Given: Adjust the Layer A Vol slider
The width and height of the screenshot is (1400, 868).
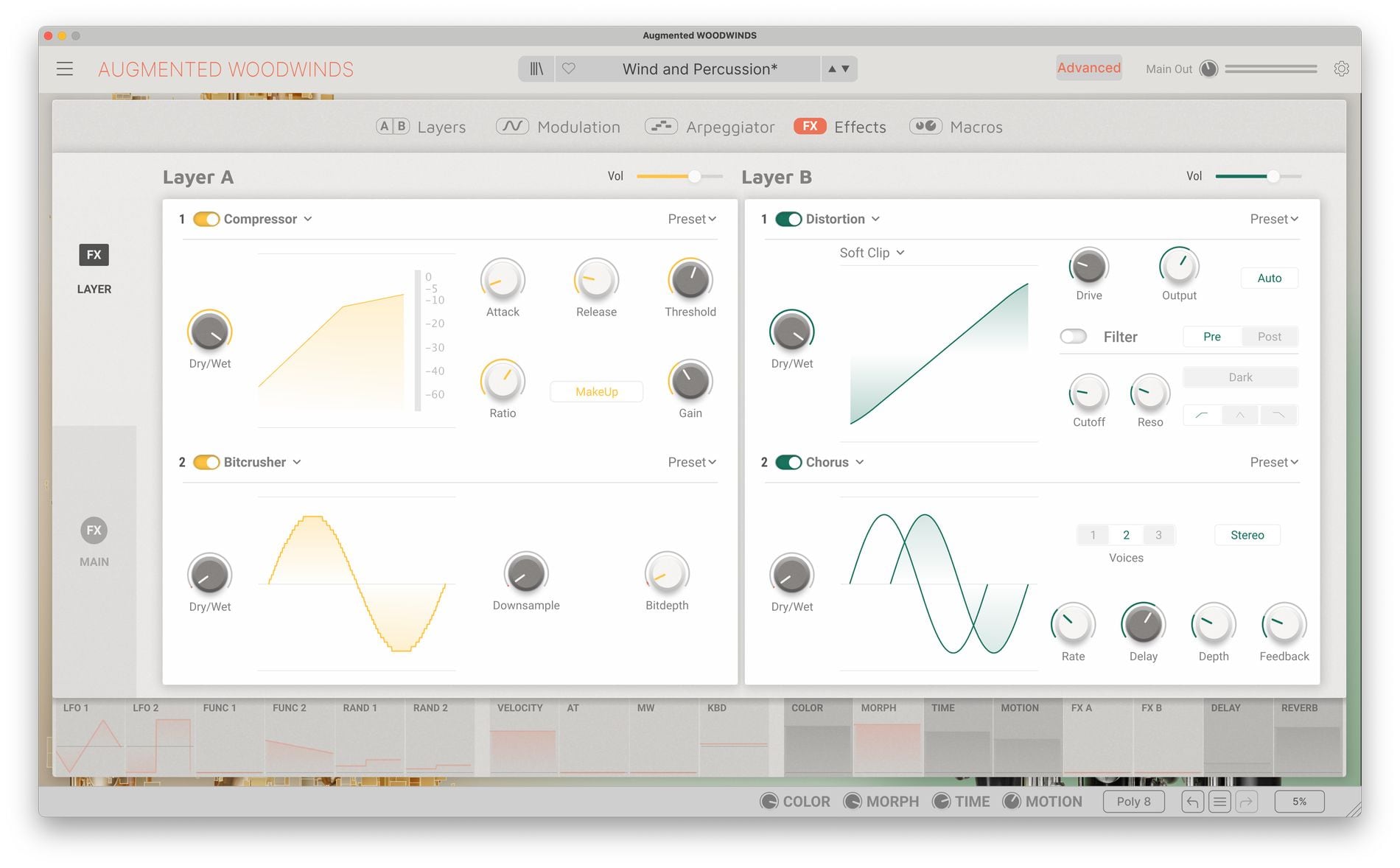Looking at the screenshot, I should pyautogui.click(x=679, y=176).
